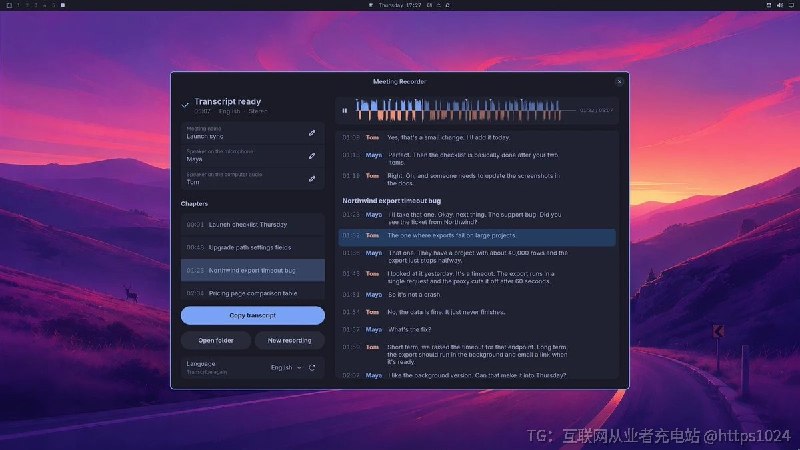Re-transcribe with the refresh icon beside English
Image resolution: width=800 pixels, height=450 pixels.
(x=312, y=367)
